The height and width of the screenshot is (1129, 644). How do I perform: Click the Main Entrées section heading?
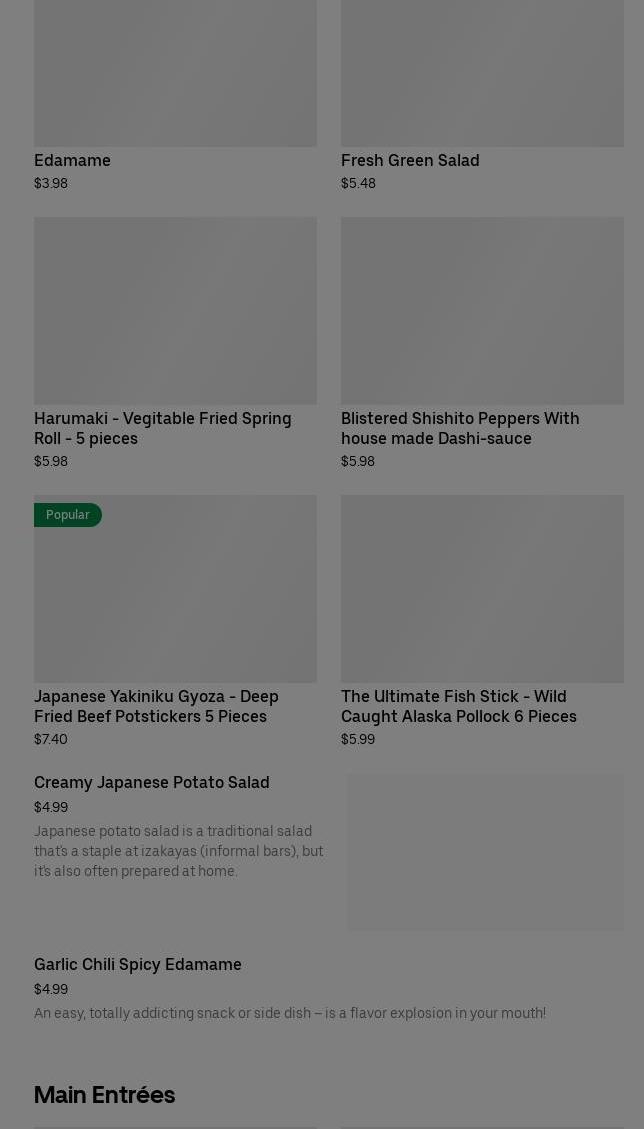tap(105, 1095)
